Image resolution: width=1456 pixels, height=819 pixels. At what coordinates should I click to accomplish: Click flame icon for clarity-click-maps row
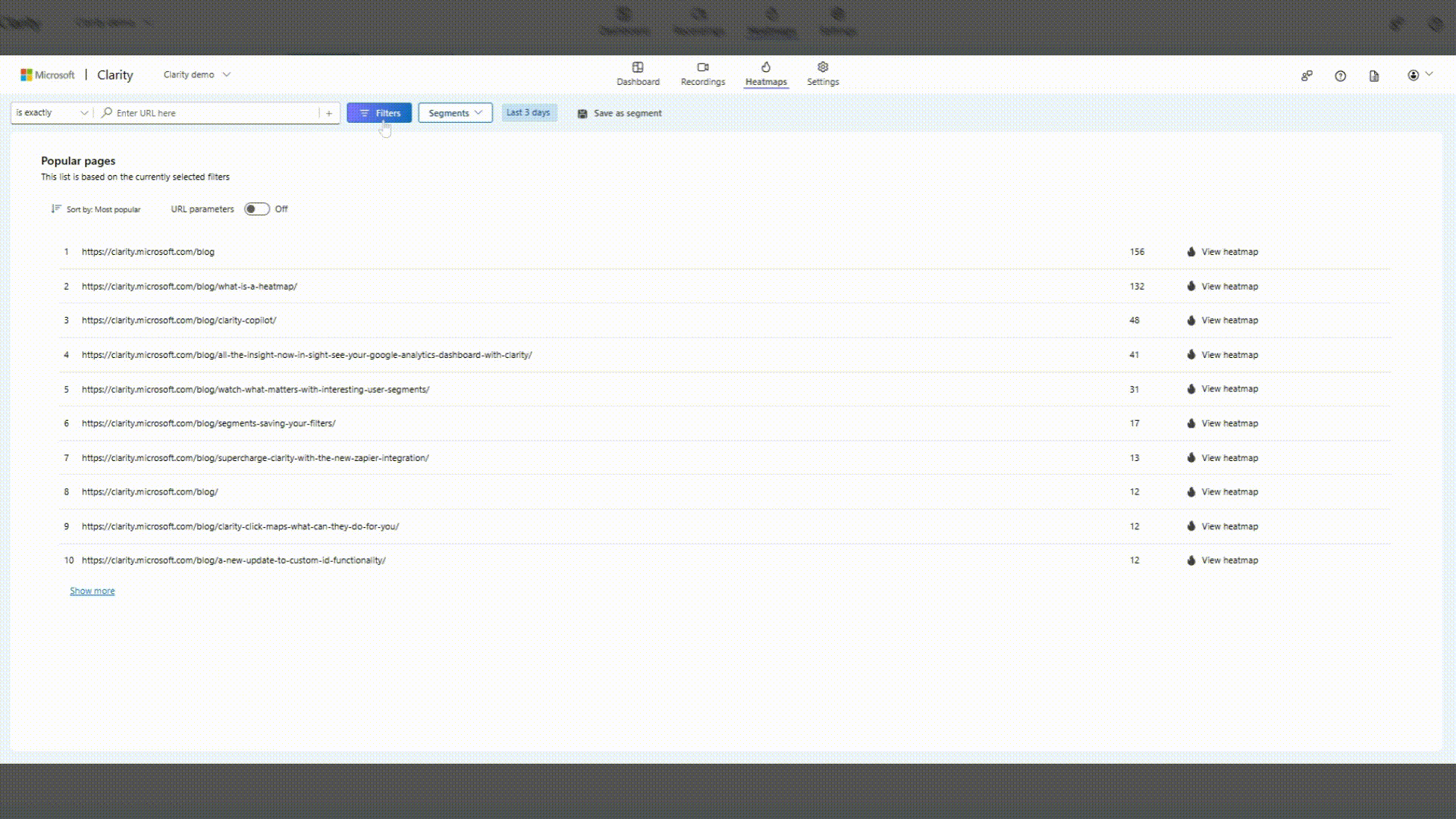coord(1191,526)
